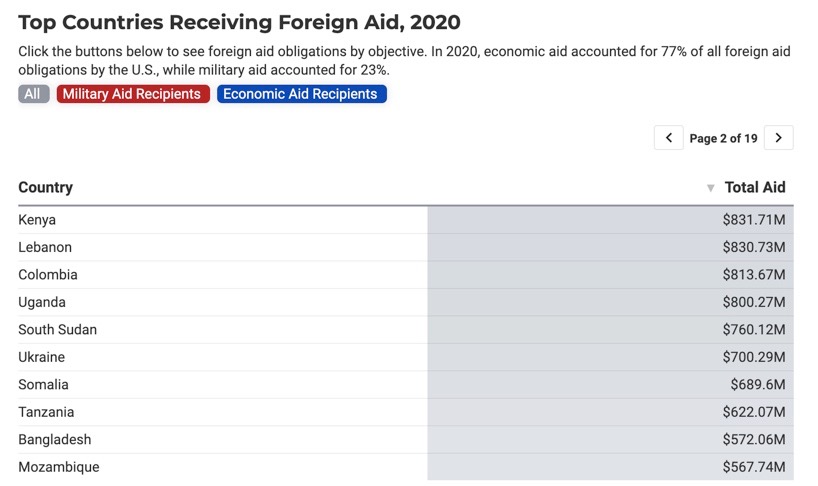The image size is (818, 486).
Task: Go to the next page arrow
Action: [778, 138]
